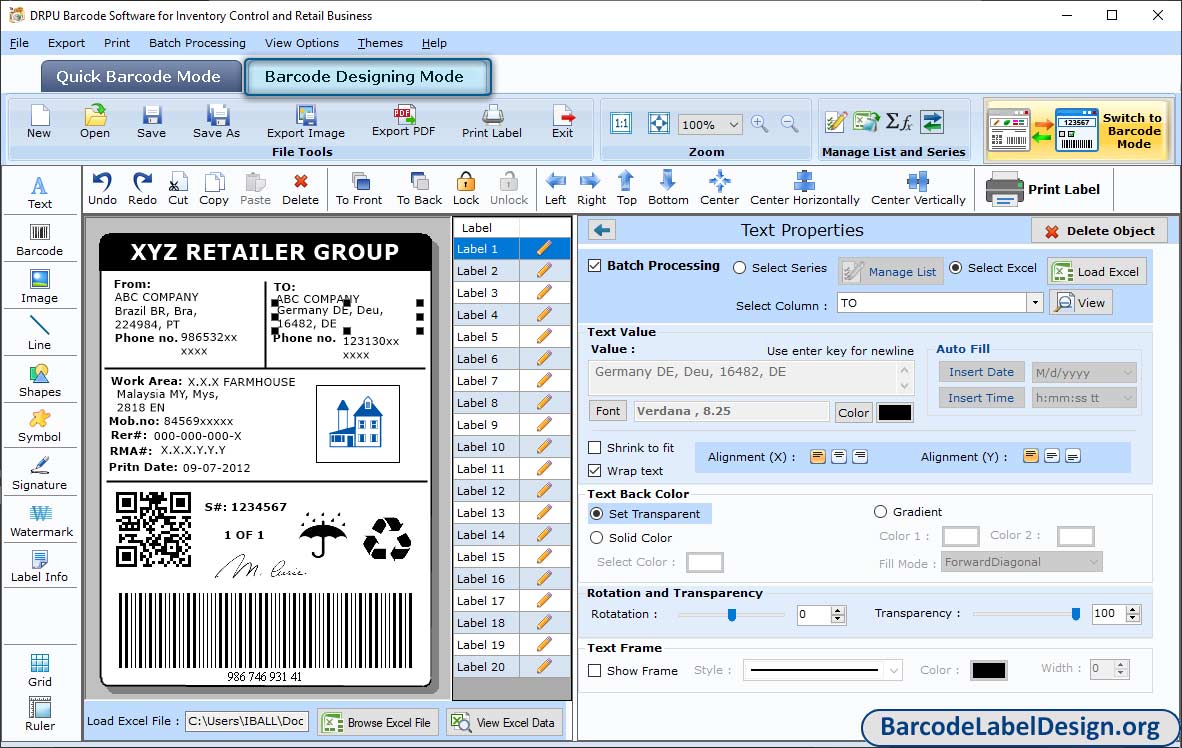Click the Rotation slider handle
The image size is (1182, 748).
click(x=731, y=615)
